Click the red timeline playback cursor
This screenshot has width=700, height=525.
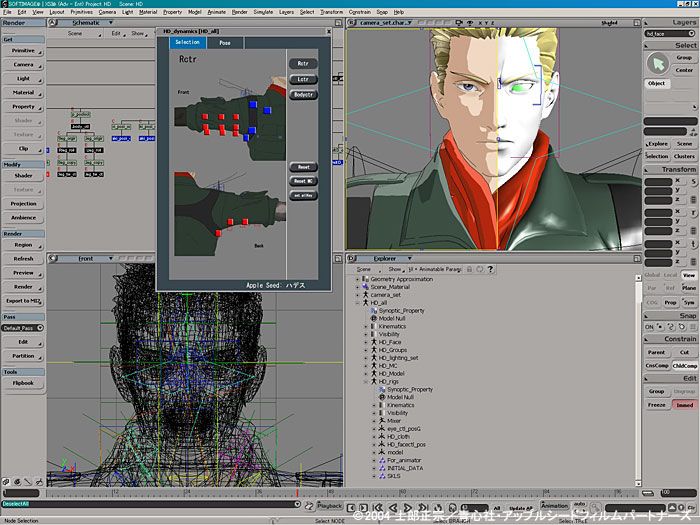297,492
